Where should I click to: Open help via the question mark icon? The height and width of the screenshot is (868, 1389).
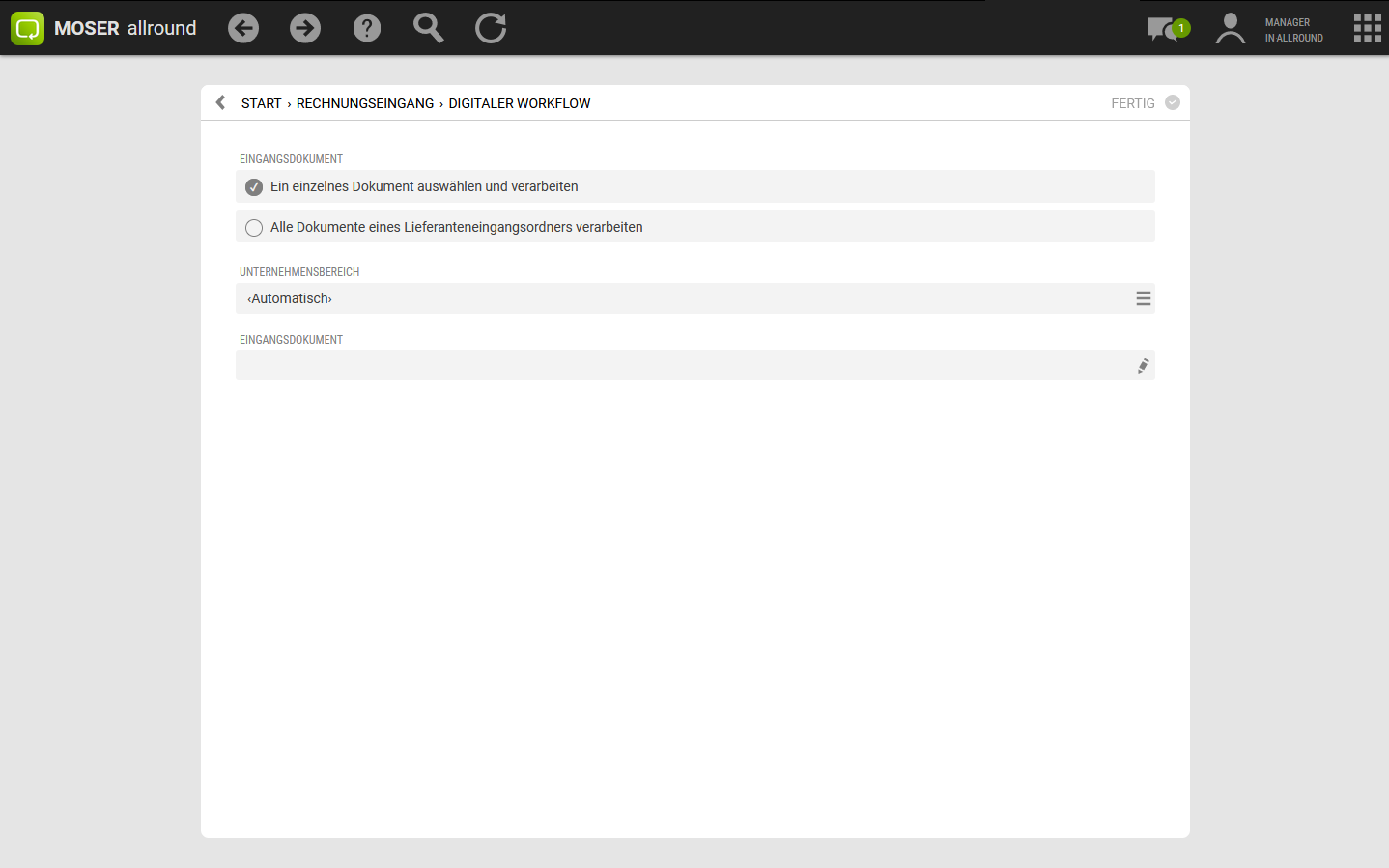click(x=367, y=28)
